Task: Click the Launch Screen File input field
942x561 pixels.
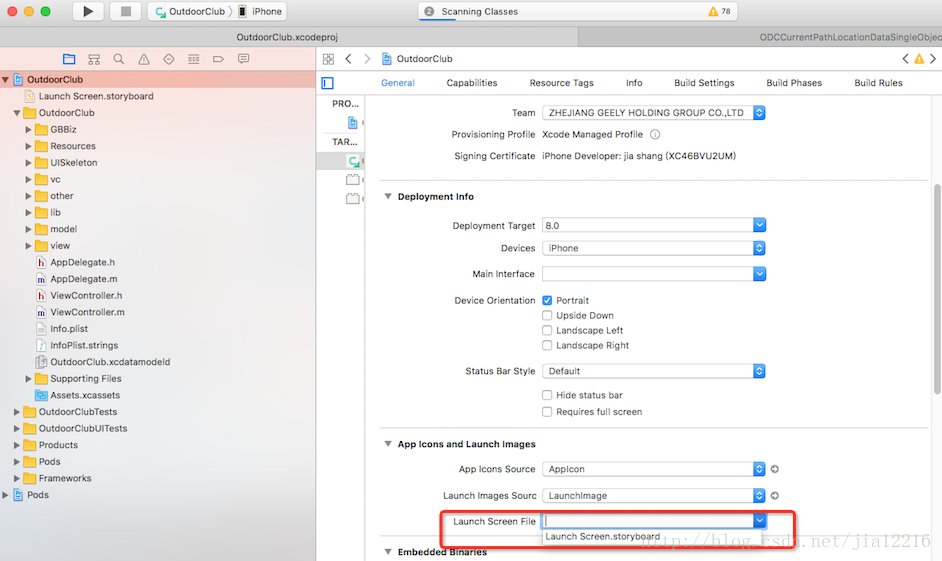Action: 648,521
